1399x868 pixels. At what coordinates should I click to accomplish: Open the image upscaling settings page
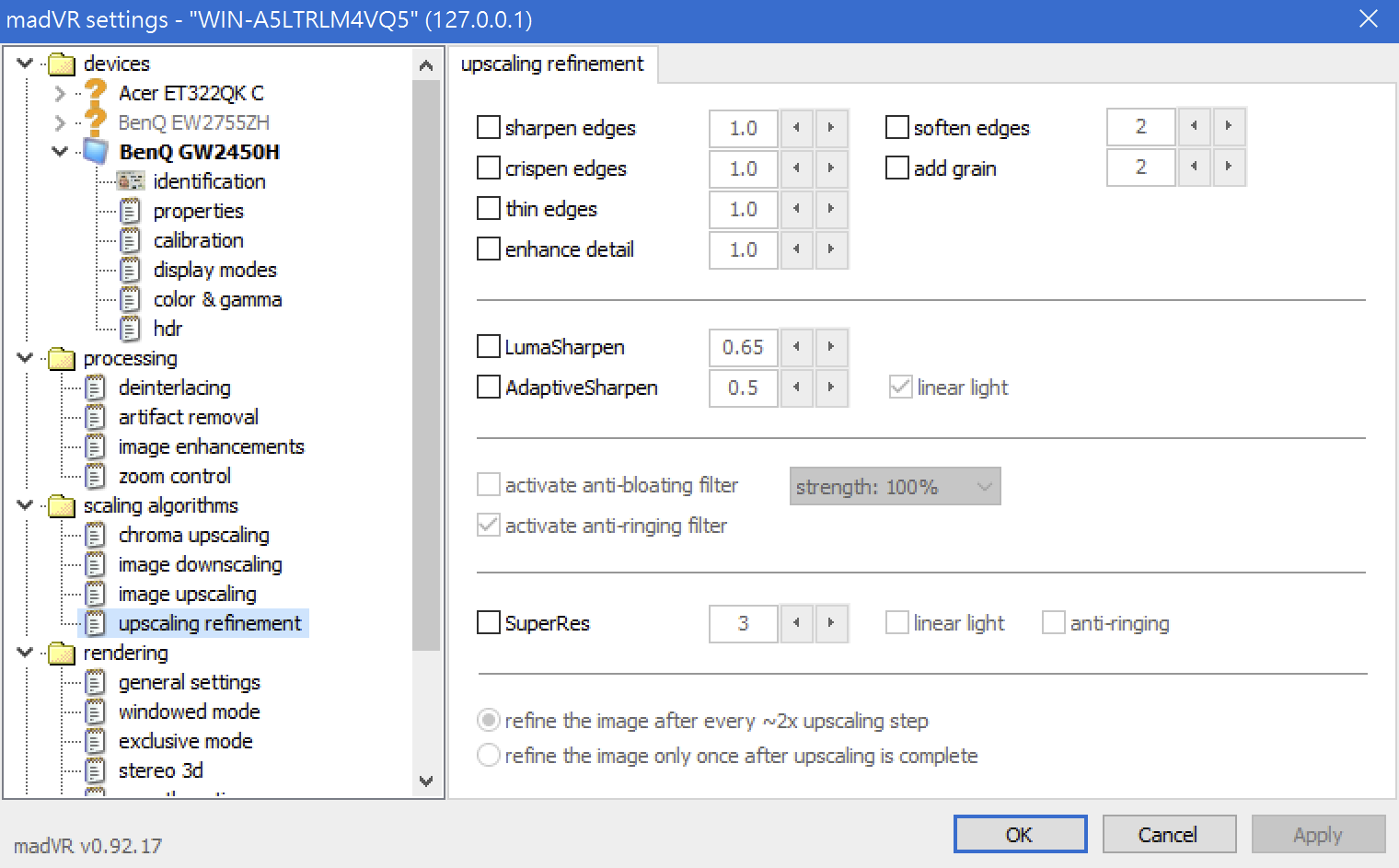click(x=188, y=594)
